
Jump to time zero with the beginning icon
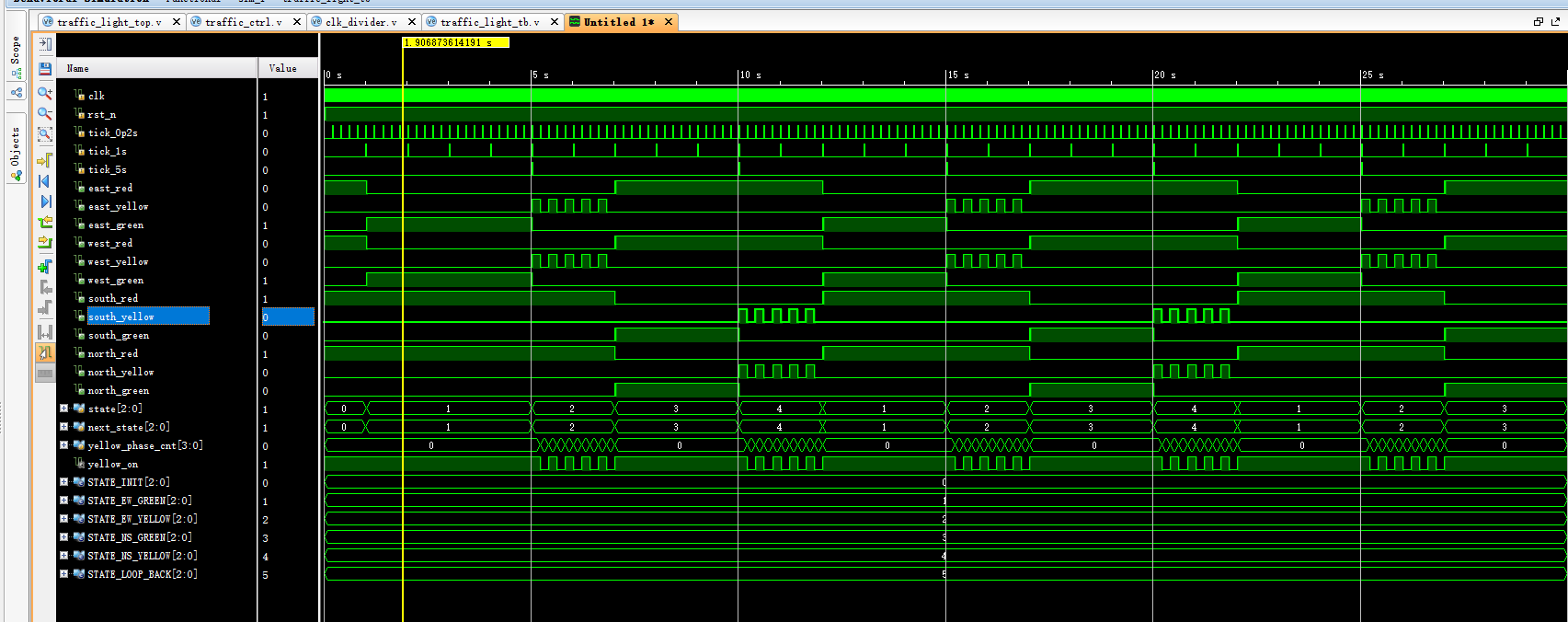44,181
